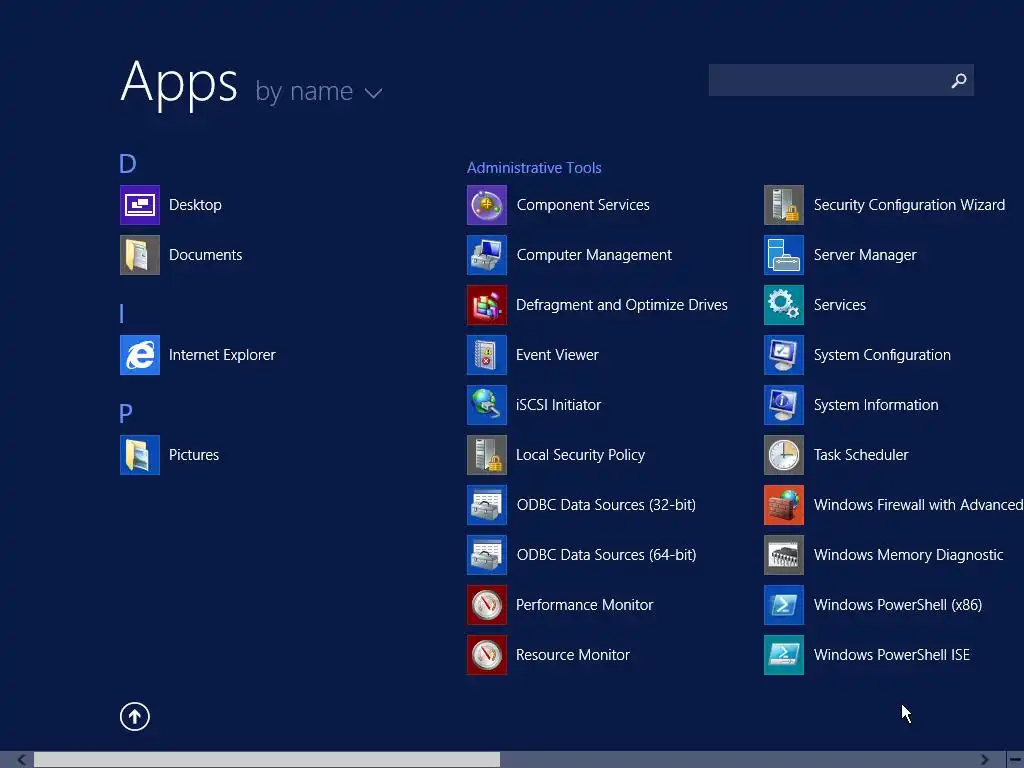Launch Server Manager icon
Screen dimensions: 1024x768
784,255
